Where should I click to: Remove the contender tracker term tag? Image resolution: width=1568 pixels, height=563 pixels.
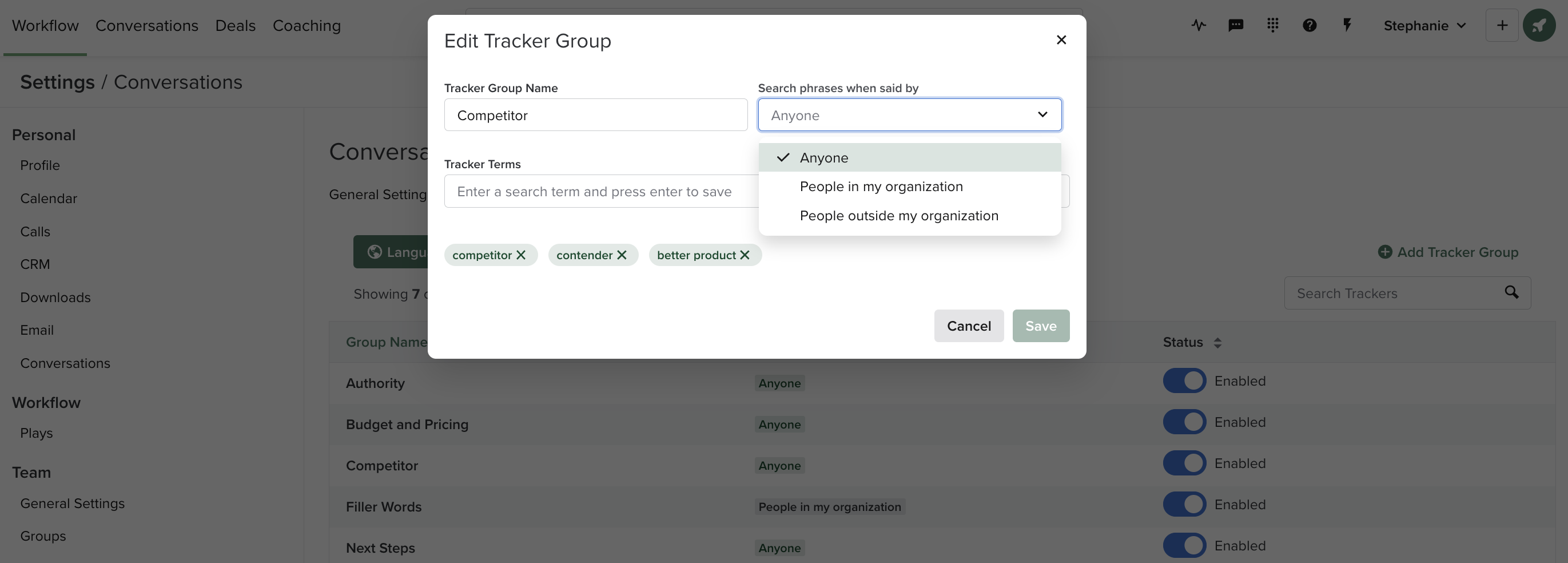point(622,255)
